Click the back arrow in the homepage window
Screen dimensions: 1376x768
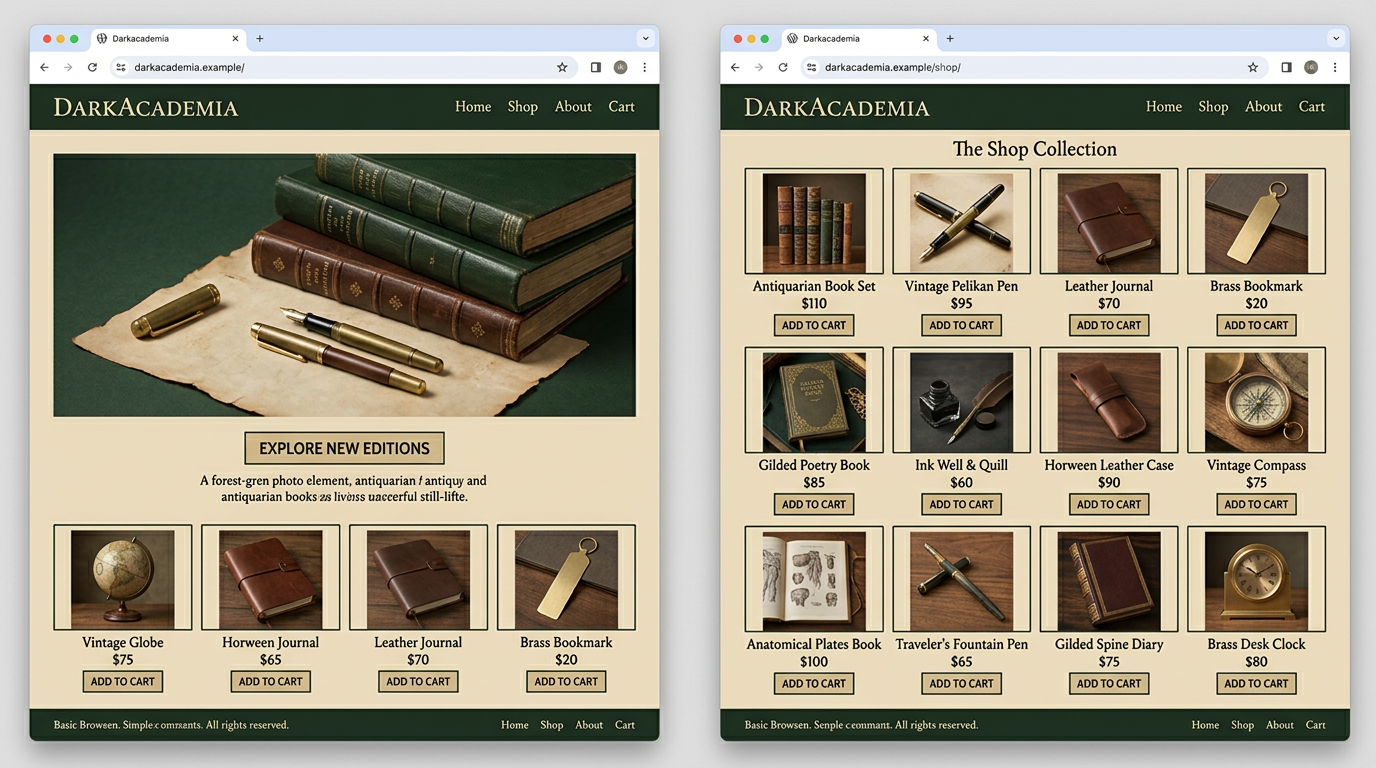pyautogui.click(x=44, y=67)
